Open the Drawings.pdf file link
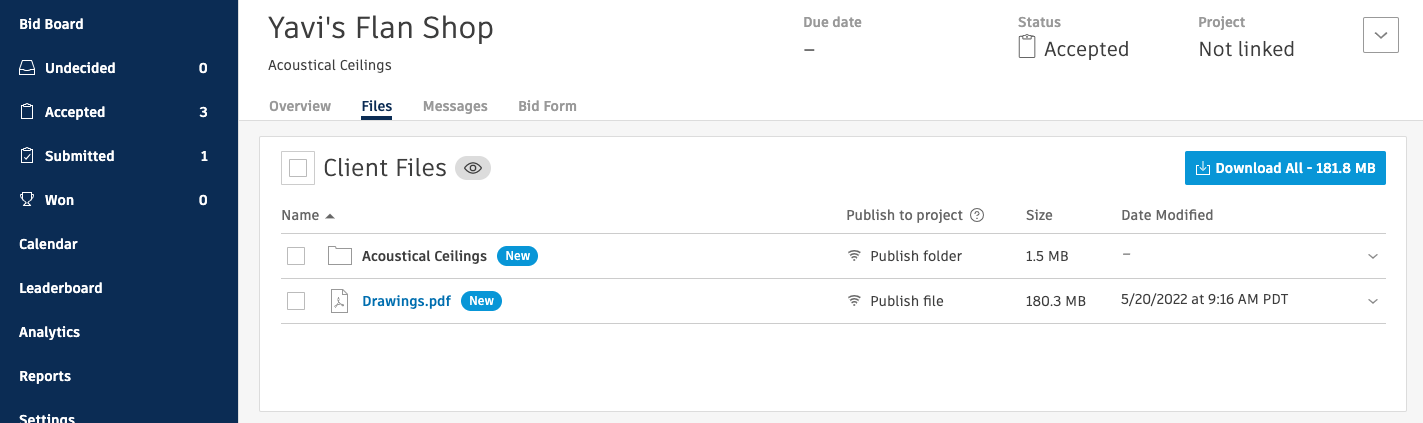This screenshot has height=423, width=1423. [x=406, y=301]
